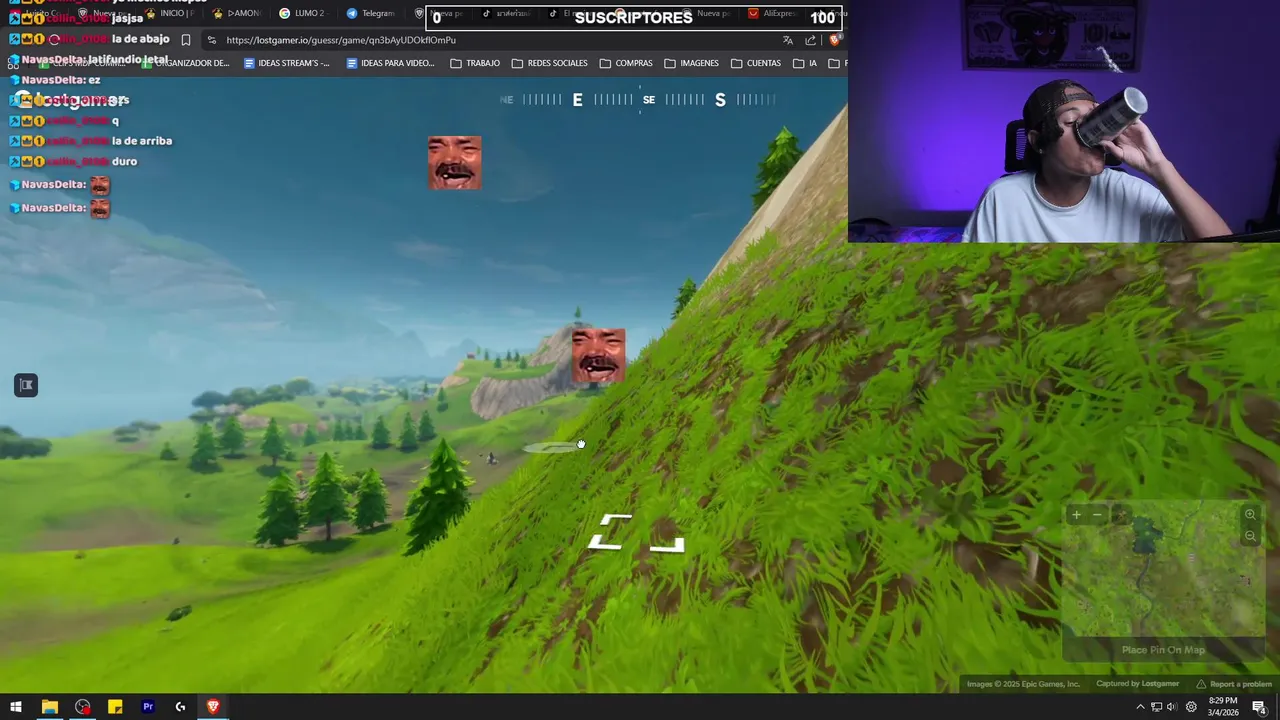The image size is (1280, 720).
Task: Zoom out on the minimap magnifier
Action: [x=1250, y=536]
